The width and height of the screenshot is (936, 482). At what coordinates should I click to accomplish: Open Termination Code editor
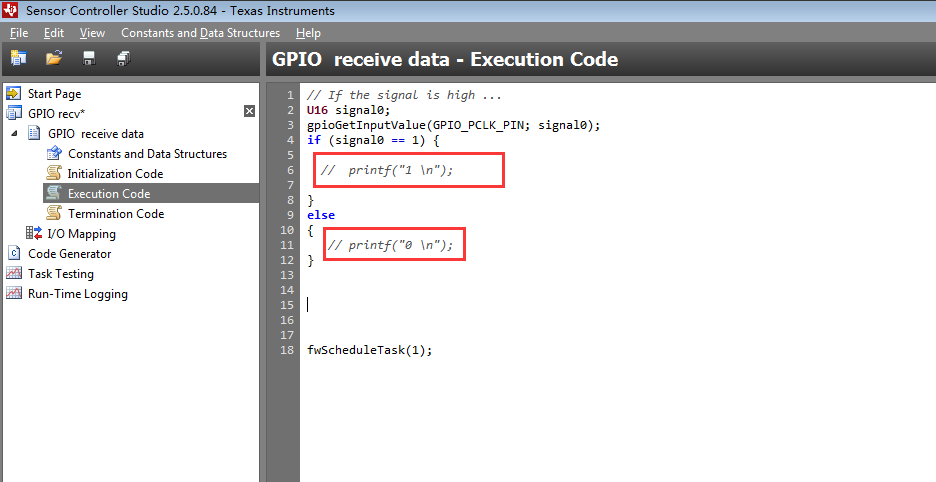pyautogui.click(x=116, y=214)
